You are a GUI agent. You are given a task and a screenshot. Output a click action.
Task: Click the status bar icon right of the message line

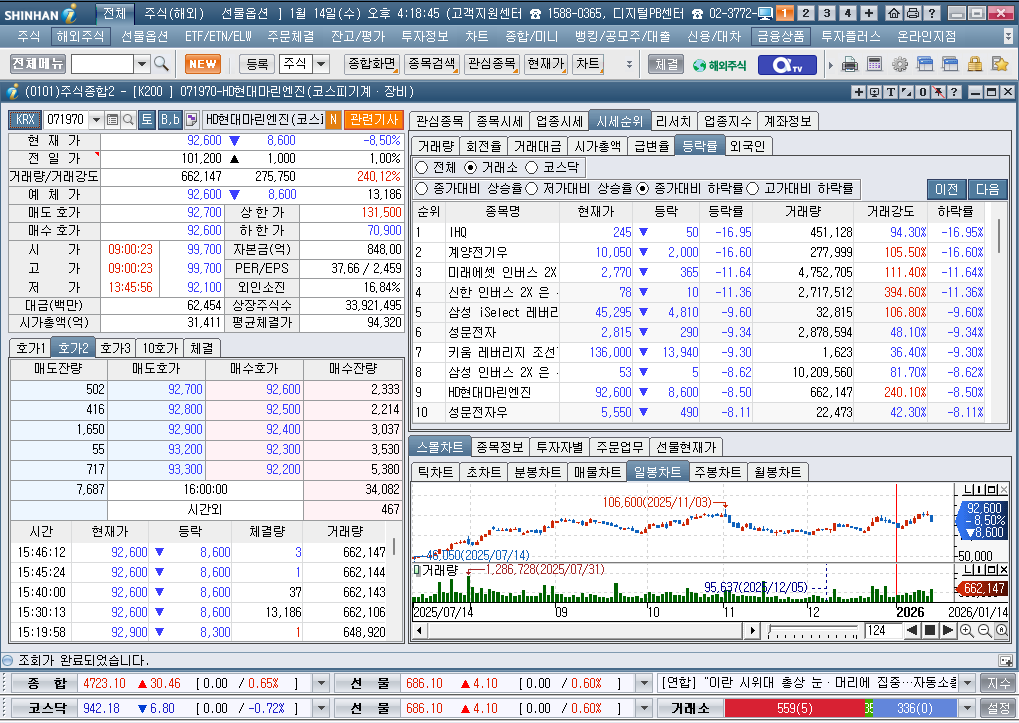tap(1005, 661)
